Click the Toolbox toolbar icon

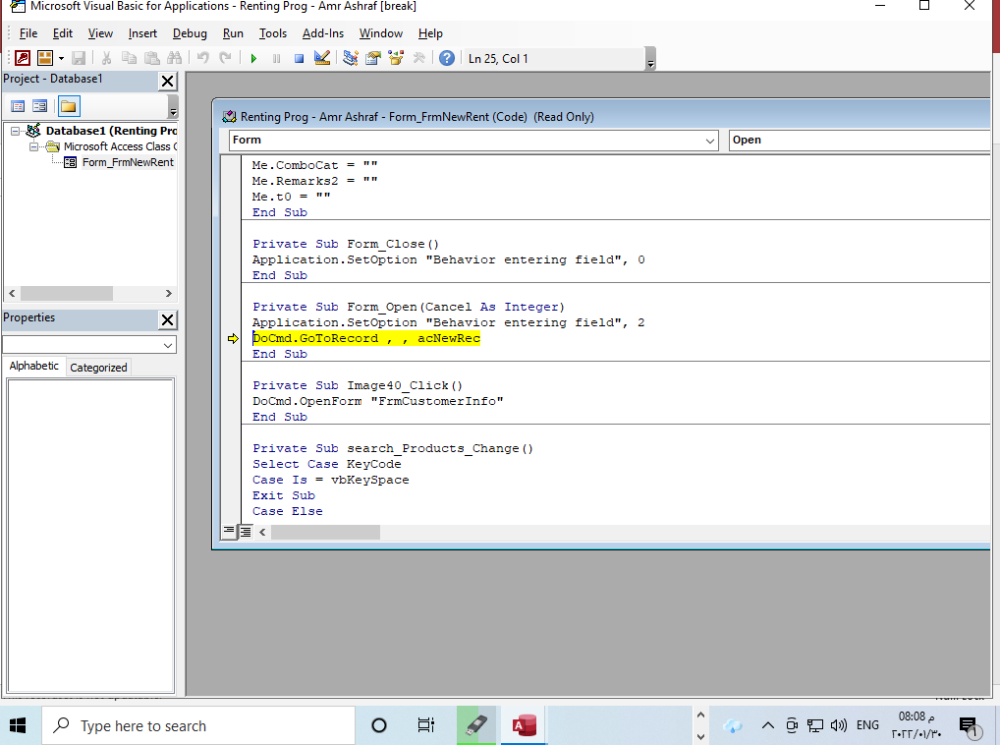(x=419, y=58)
